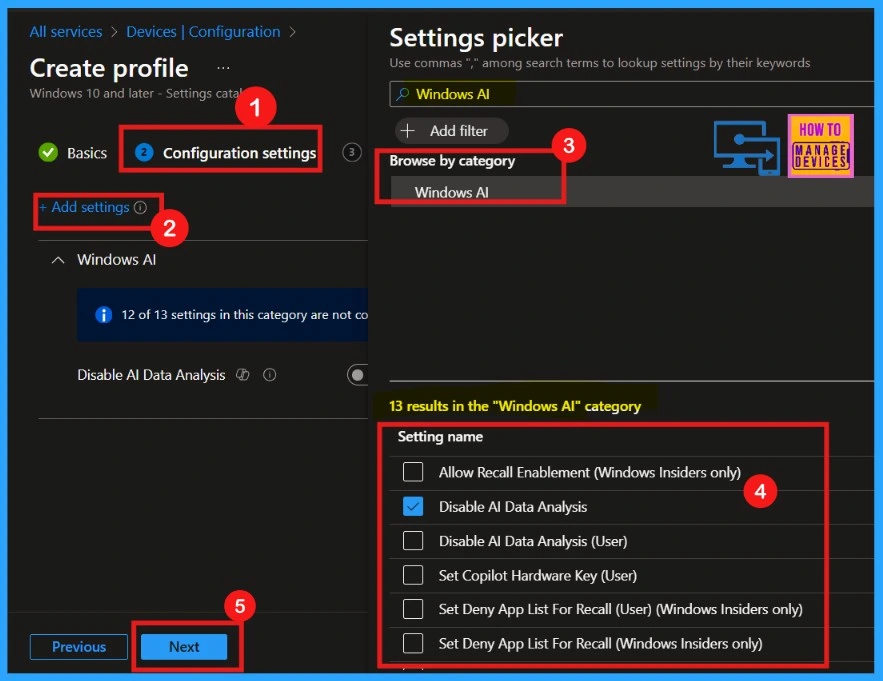
Task: Click the step 3 circle icon
Action: 352,152
